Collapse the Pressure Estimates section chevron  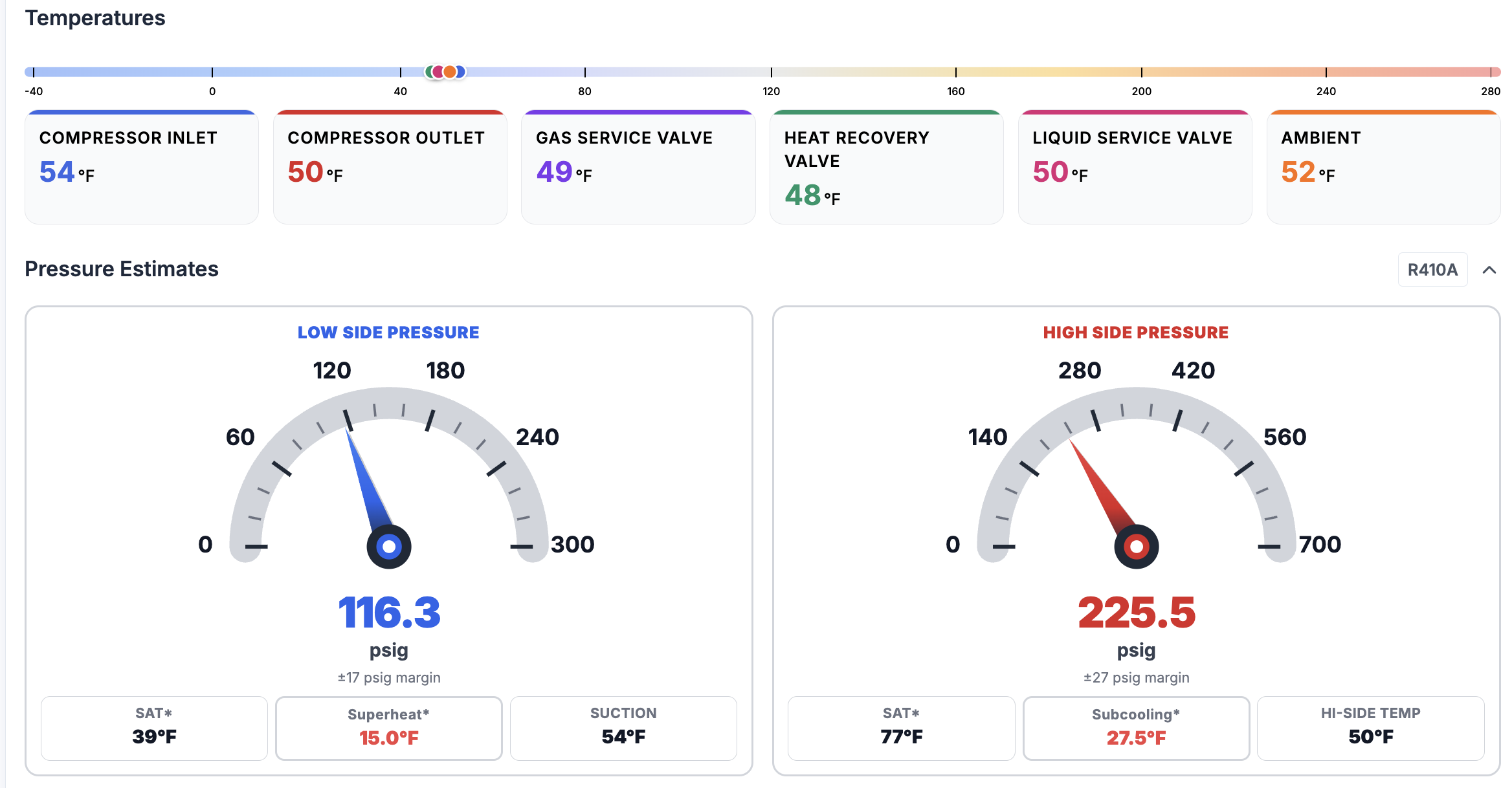[x=1489, y=270]
